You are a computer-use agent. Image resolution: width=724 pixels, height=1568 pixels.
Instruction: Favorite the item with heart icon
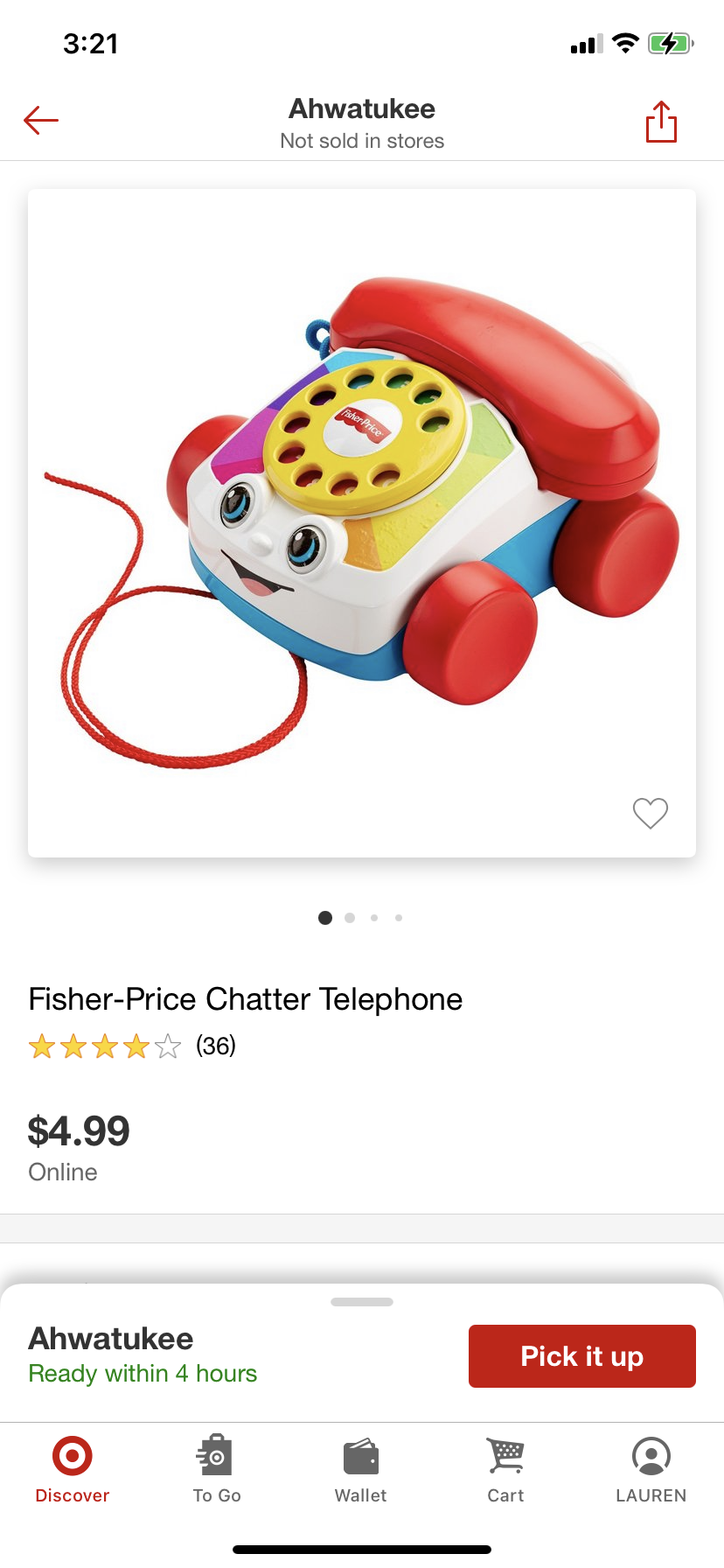pyautogui.click(x=650, y=813)
